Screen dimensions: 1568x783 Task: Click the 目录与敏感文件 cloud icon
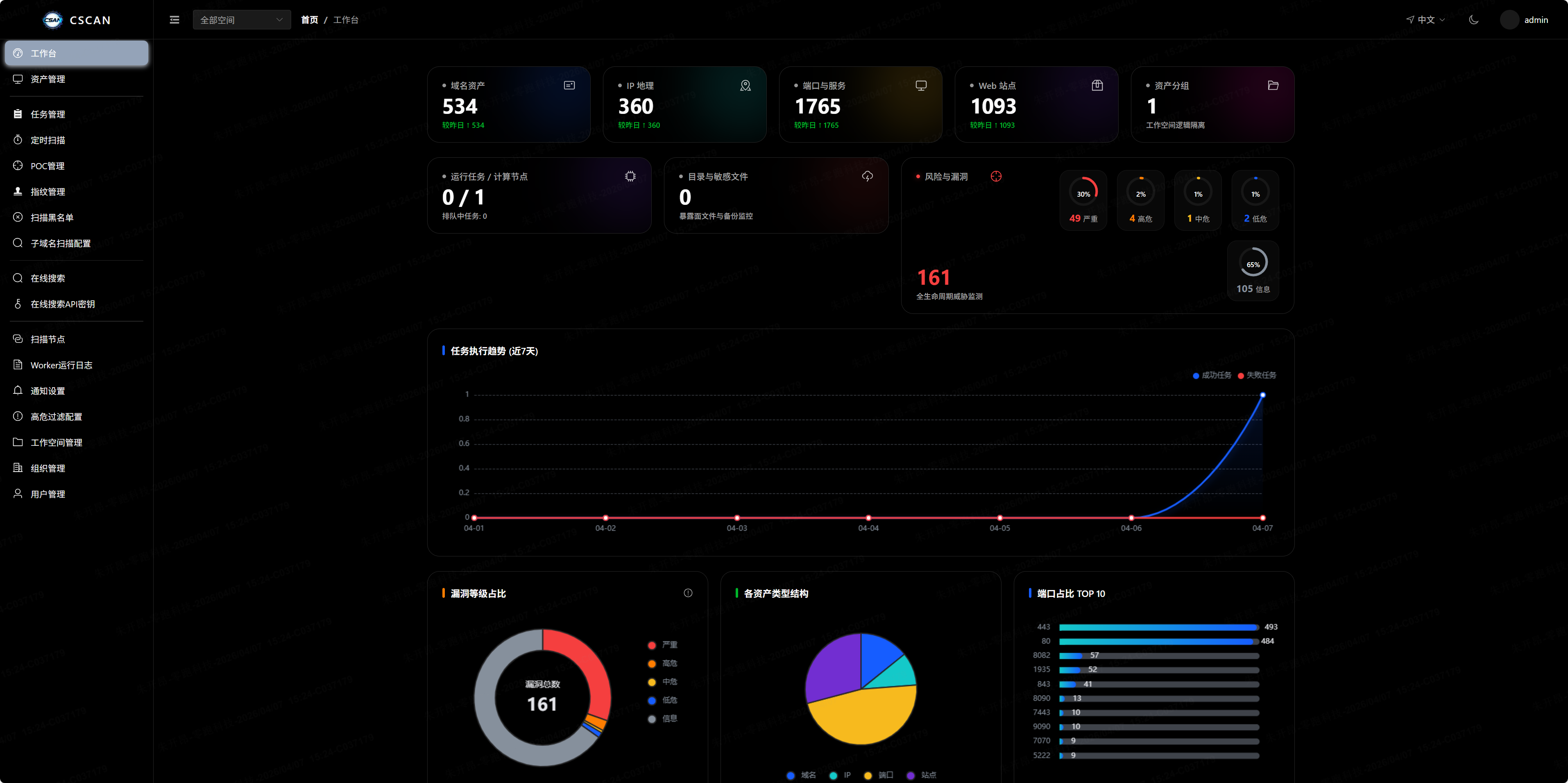[x=868, y=177]
